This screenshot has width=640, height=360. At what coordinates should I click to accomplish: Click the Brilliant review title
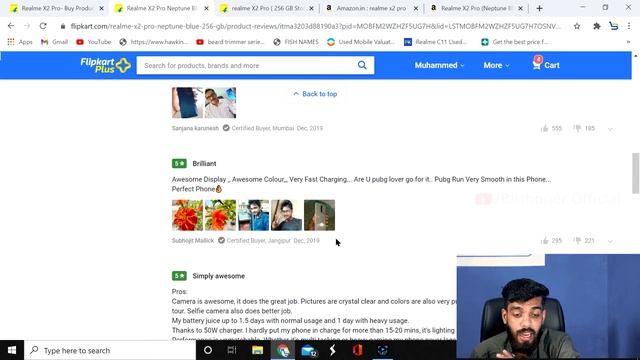click(x=204, y=164)
